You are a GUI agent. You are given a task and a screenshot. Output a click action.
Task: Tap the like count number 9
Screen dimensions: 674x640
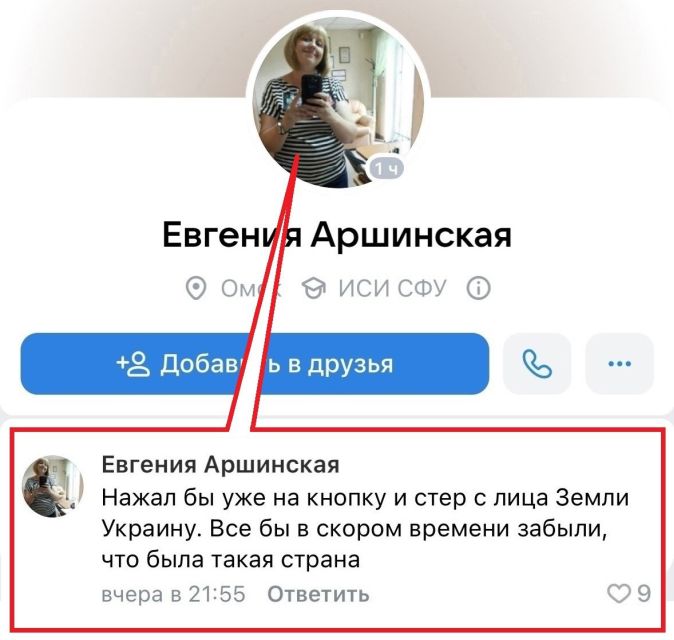pyautogui.click(x=643, y=594)
